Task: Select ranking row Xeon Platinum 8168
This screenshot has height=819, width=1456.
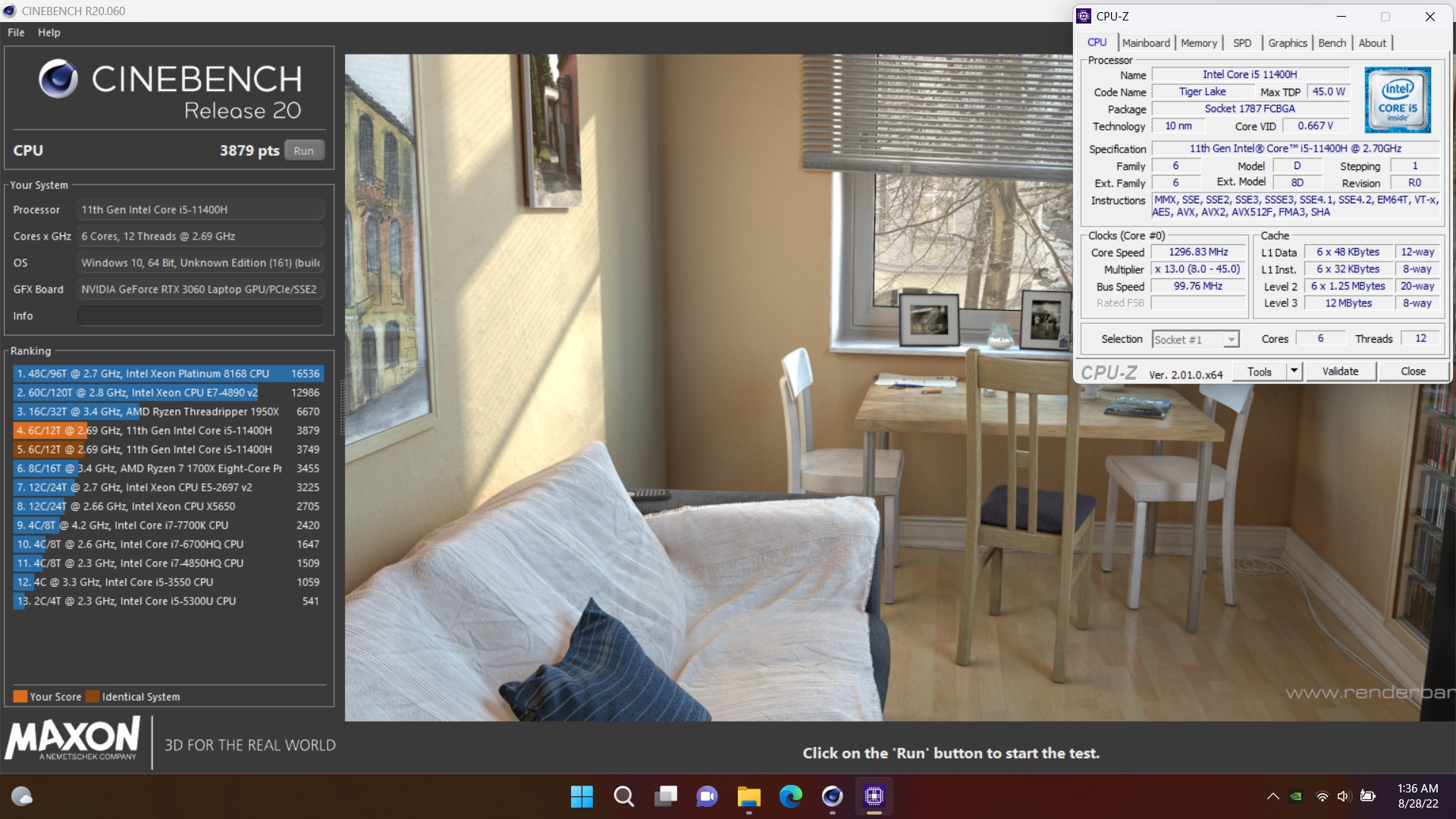Action: [168, 374]
